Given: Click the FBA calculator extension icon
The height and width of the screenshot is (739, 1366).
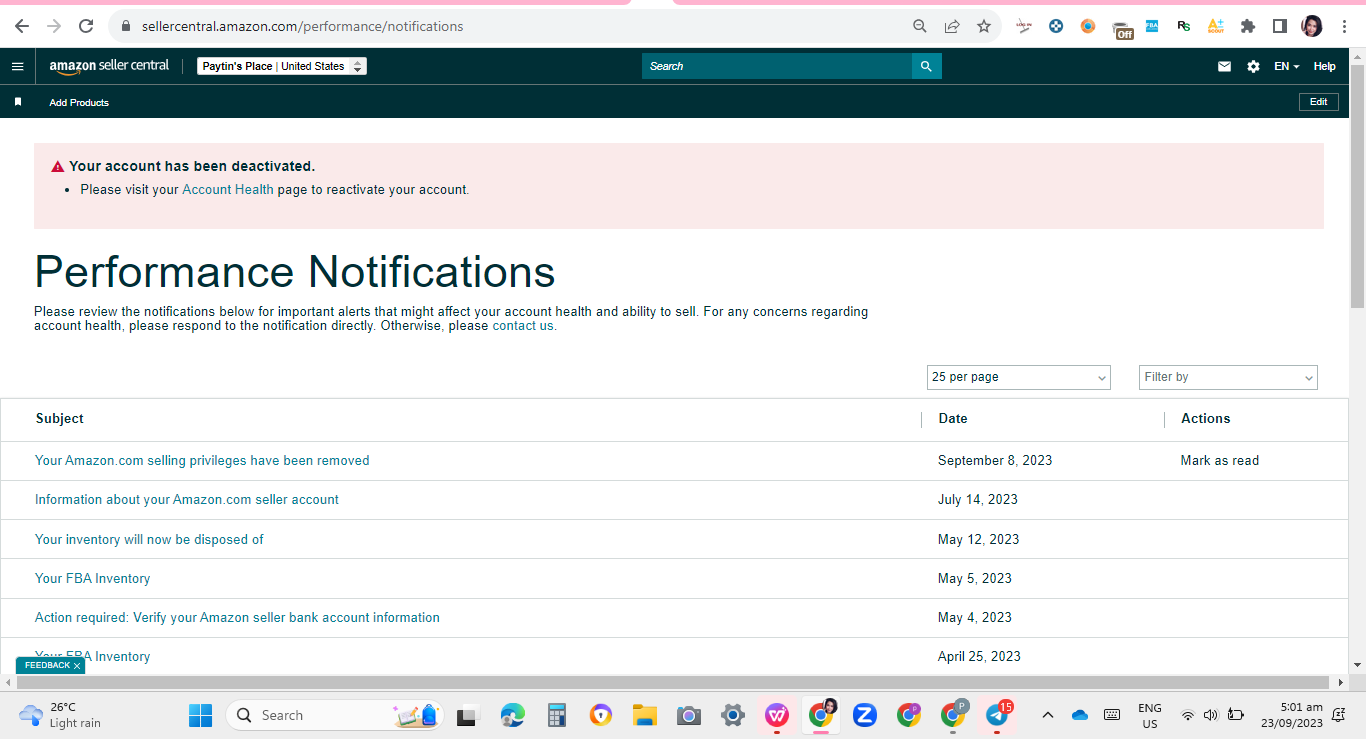Looking at the screenshot, I should (1152, 26).
